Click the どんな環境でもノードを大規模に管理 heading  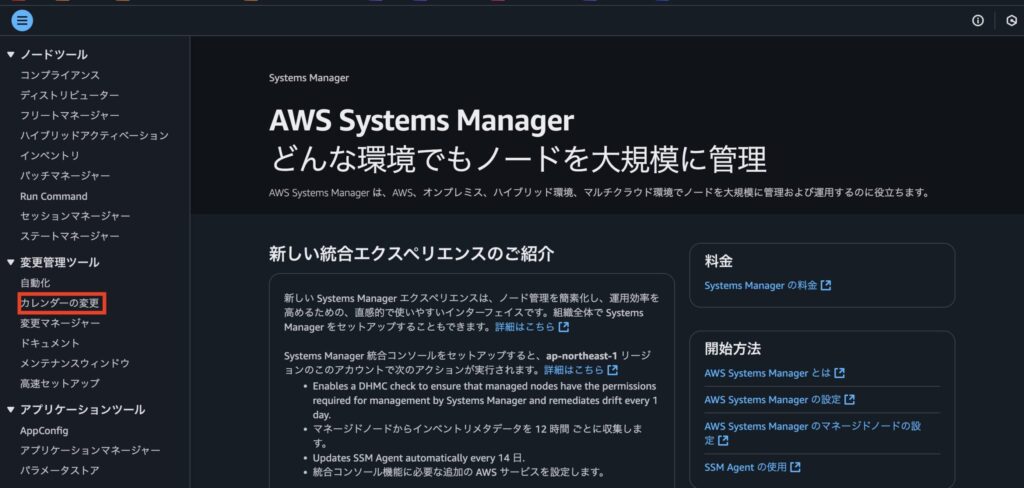click(x=517, y=159)
